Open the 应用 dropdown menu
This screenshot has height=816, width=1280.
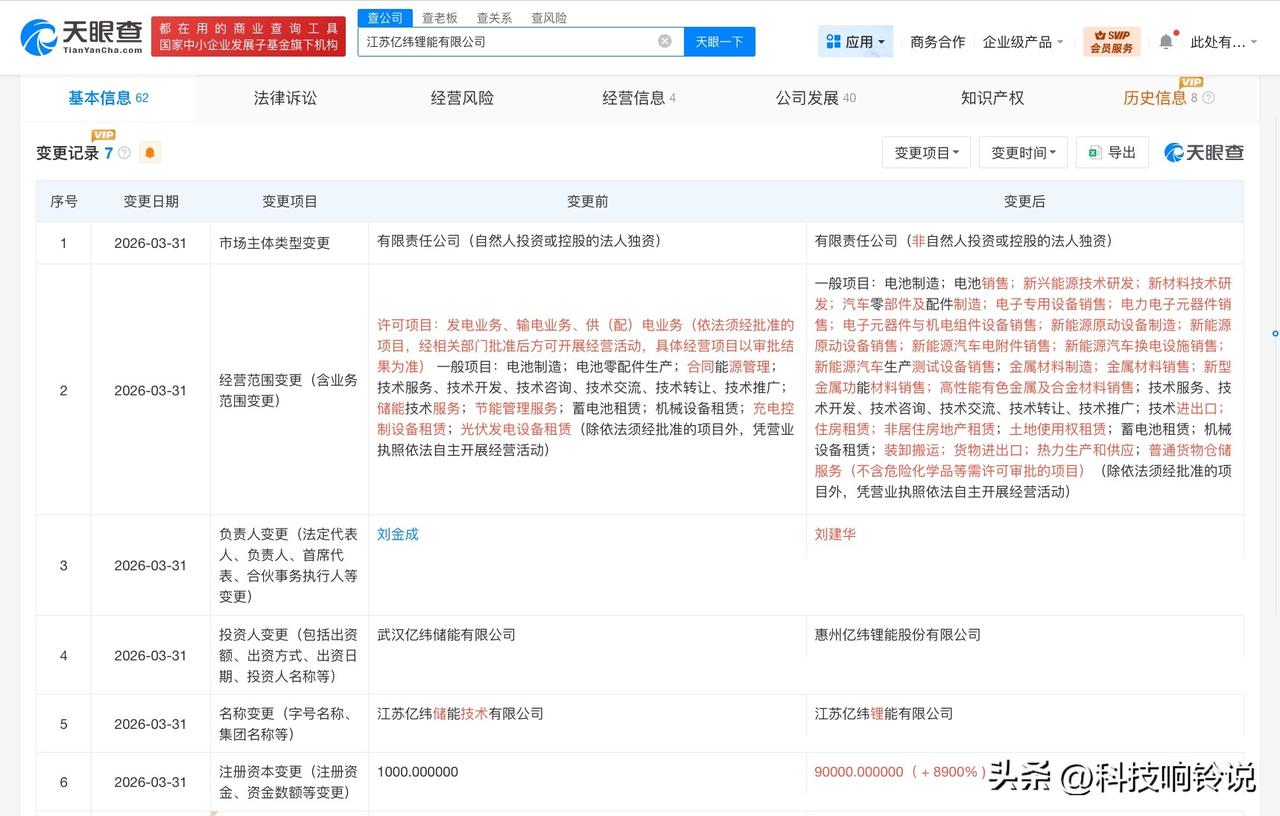pos(856,41)
